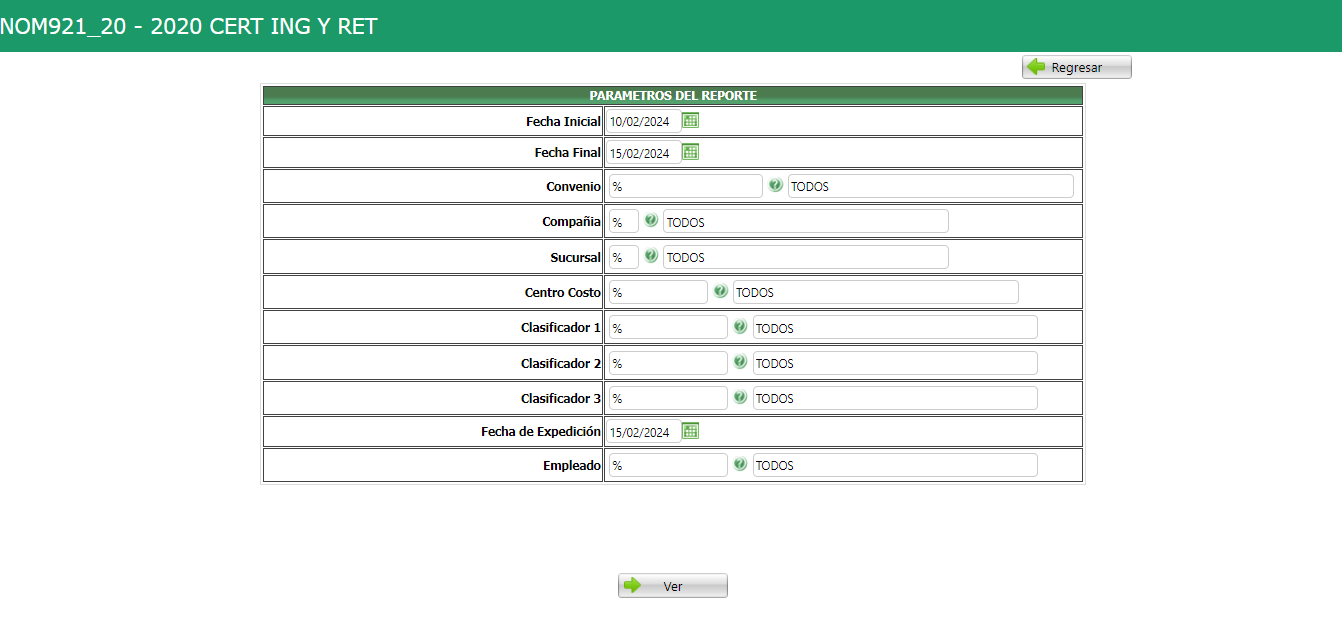Screen dimensions: 1342x631
Task: Click the Centro Costo lookup icon
Action: [x=720, y=291]
